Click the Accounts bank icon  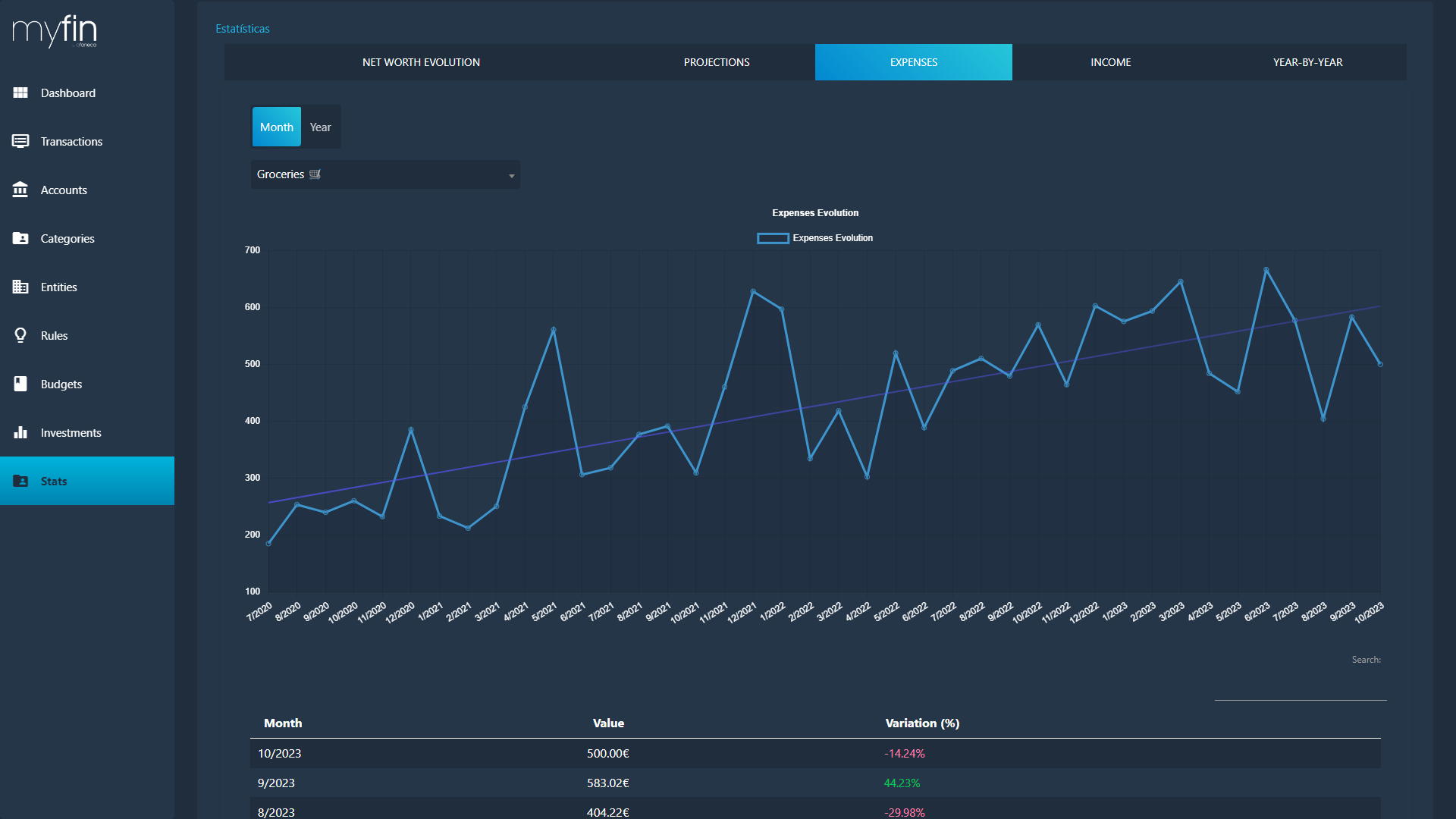(x=20, y=190)
